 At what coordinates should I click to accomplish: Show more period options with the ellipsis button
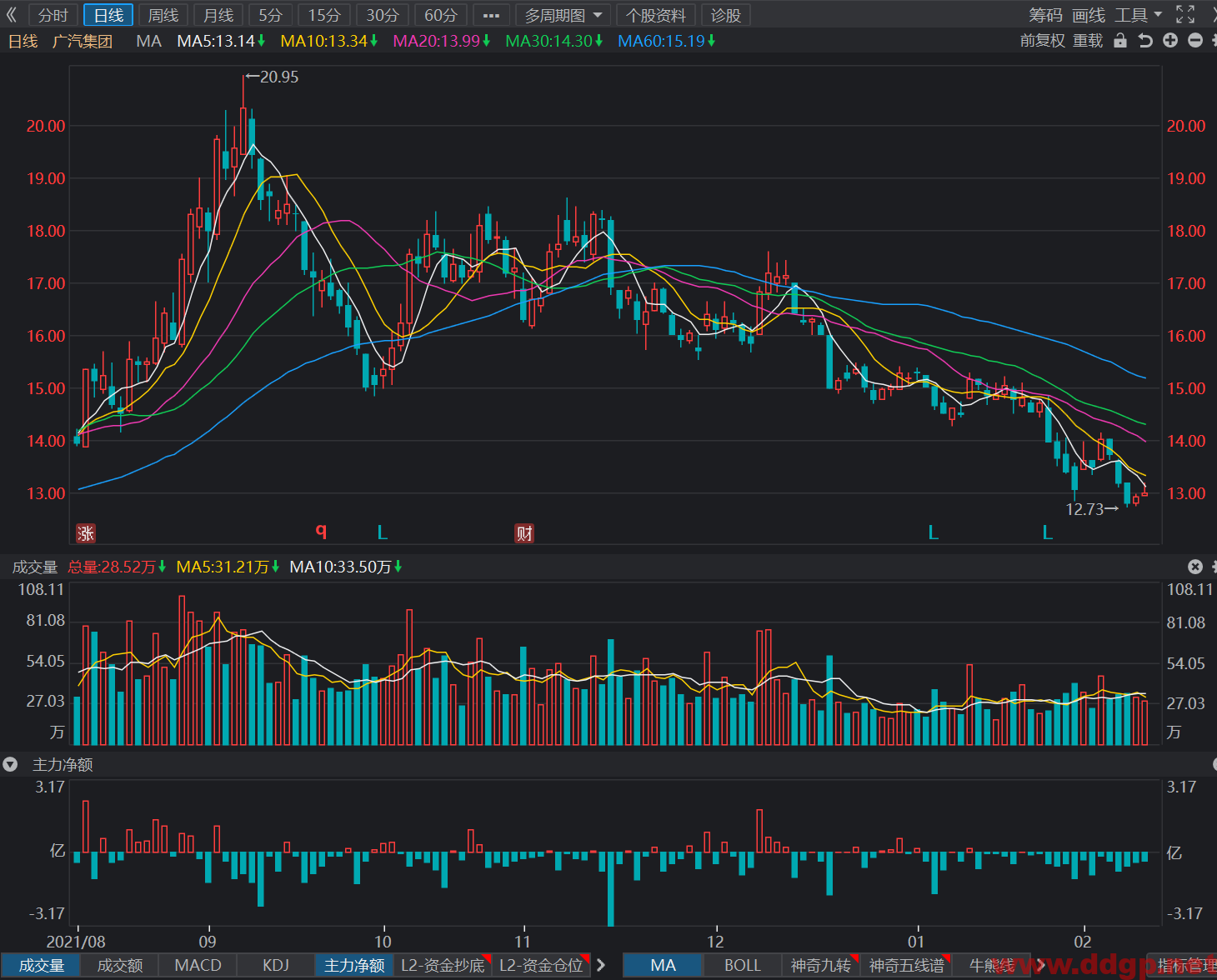click(x=491, y=15)
